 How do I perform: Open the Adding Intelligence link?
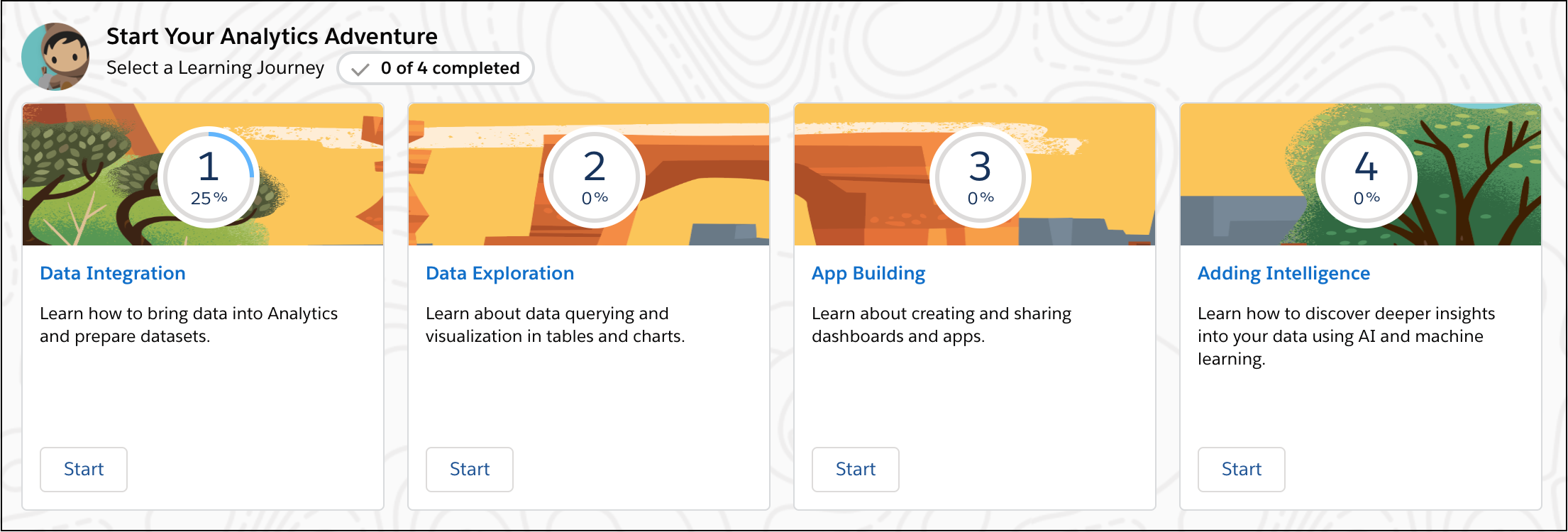tap(1284, 273)
